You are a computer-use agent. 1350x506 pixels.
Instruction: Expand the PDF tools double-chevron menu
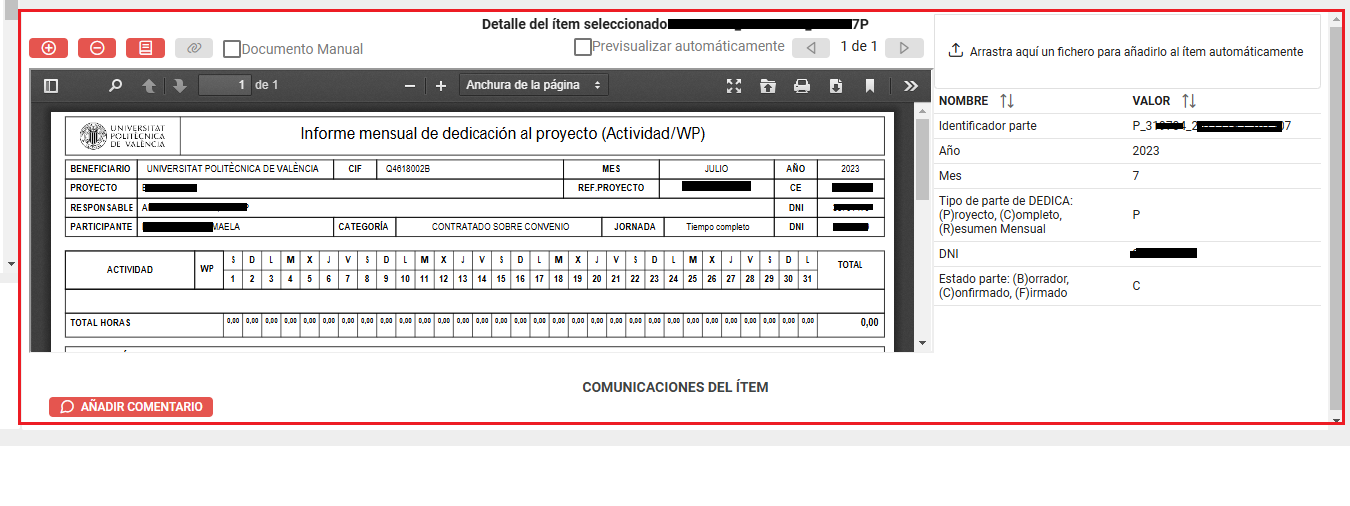(910, 86)
